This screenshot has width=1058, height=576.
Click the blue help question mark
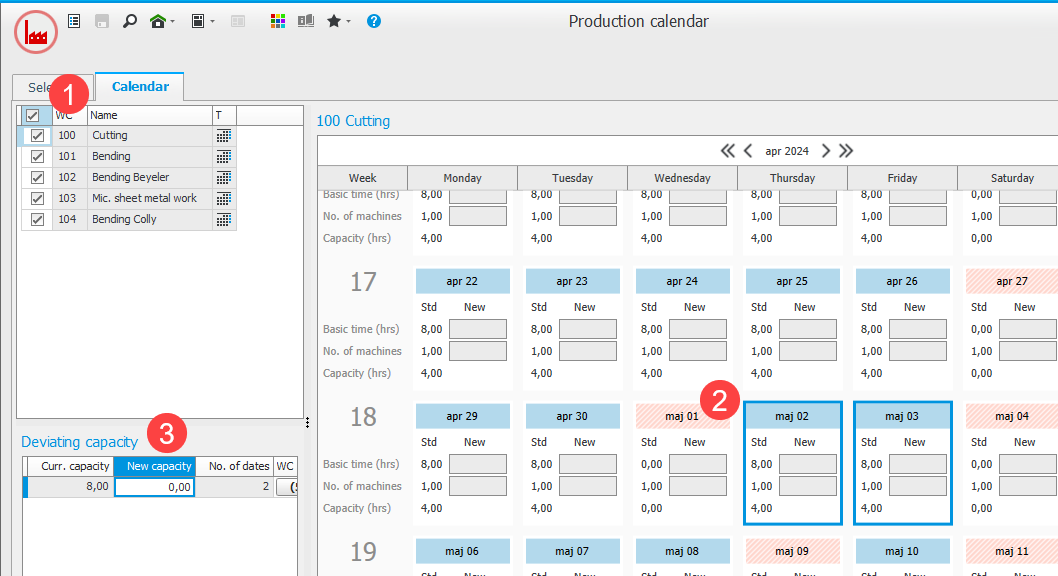point(374,21)
